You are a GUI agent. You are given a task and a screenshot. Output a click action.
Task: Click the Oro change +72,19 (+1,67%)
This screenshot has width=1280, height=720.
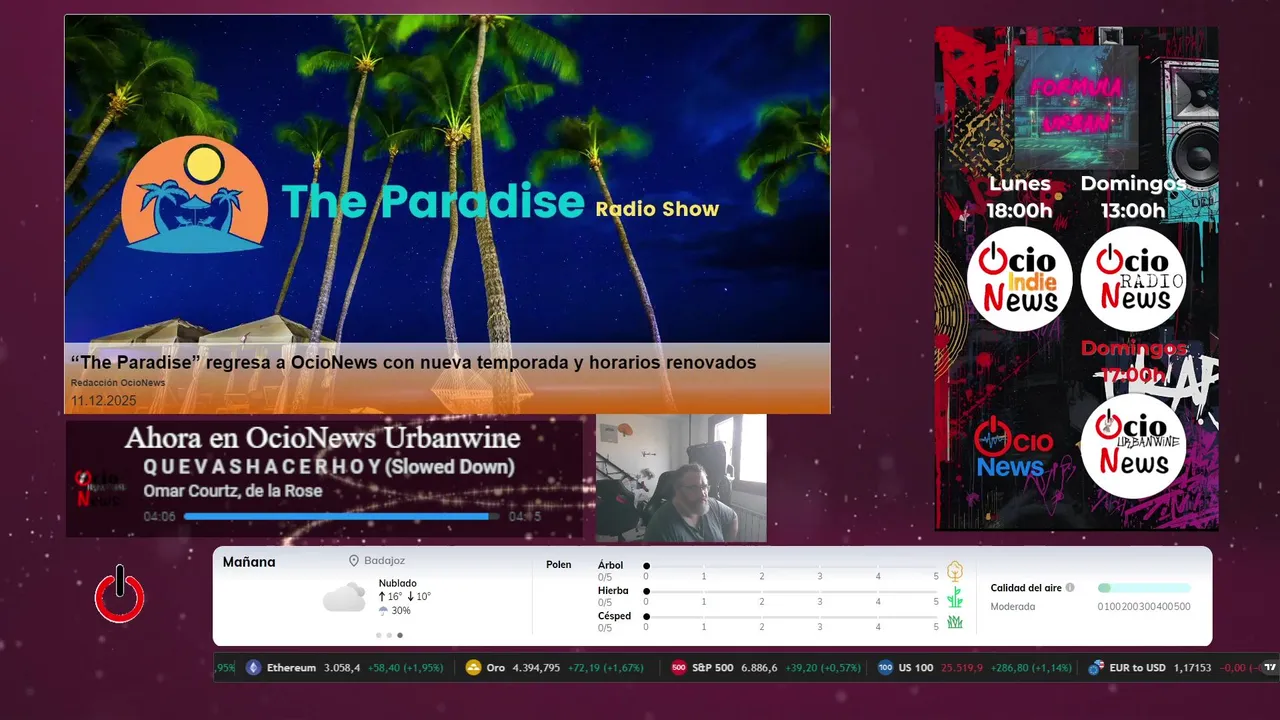606,668
